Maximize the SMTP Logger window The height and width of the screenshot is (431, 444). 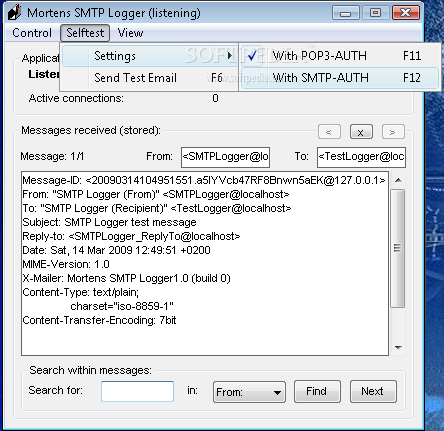click(375, 13)
